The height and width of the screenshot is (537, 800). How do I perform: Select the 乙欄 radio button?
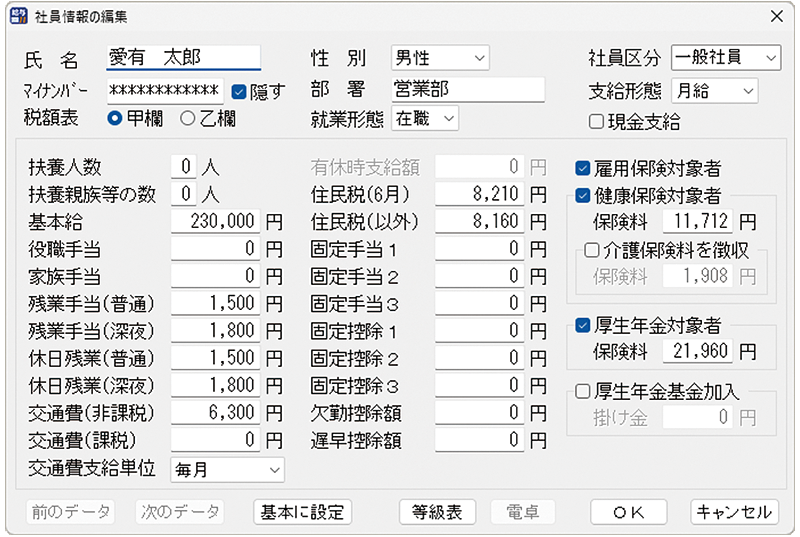pos(187,118)
